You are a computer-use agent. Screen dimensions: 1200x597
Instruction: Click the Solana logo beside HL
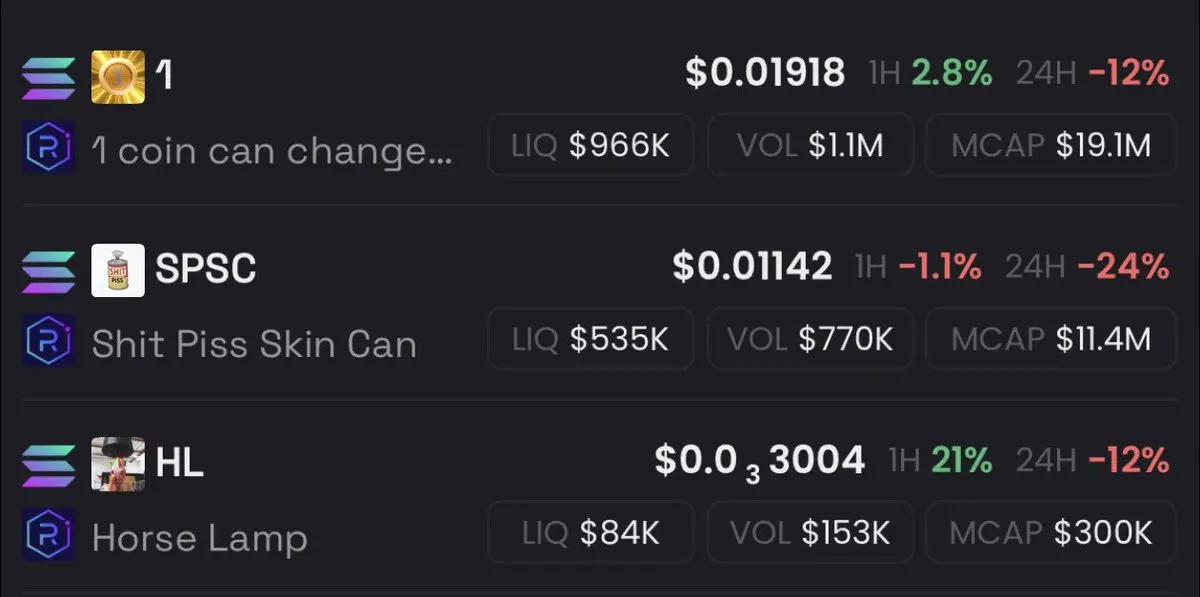[48, 465]
